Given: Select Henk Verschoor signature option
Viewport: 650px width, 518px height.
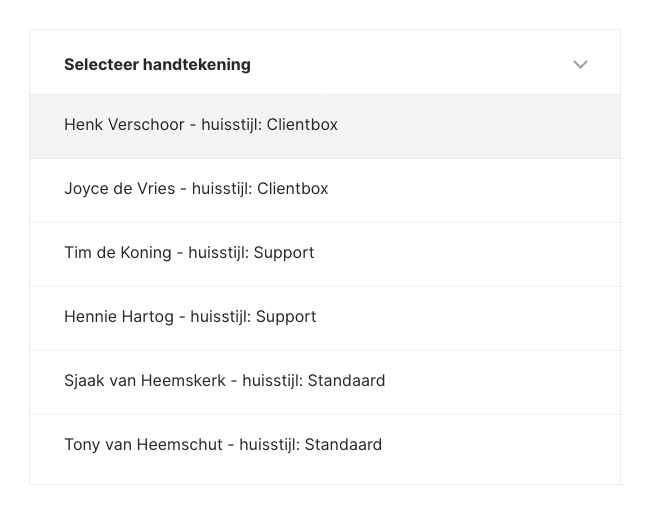Looking at the screenshot, I should pos(201,125).
